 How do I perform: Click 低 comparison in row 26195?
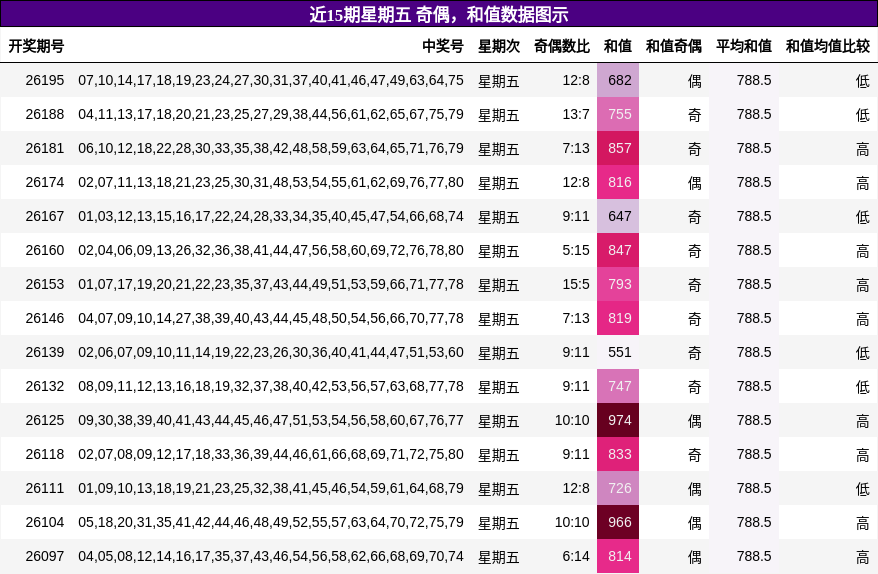click(863, 81)
